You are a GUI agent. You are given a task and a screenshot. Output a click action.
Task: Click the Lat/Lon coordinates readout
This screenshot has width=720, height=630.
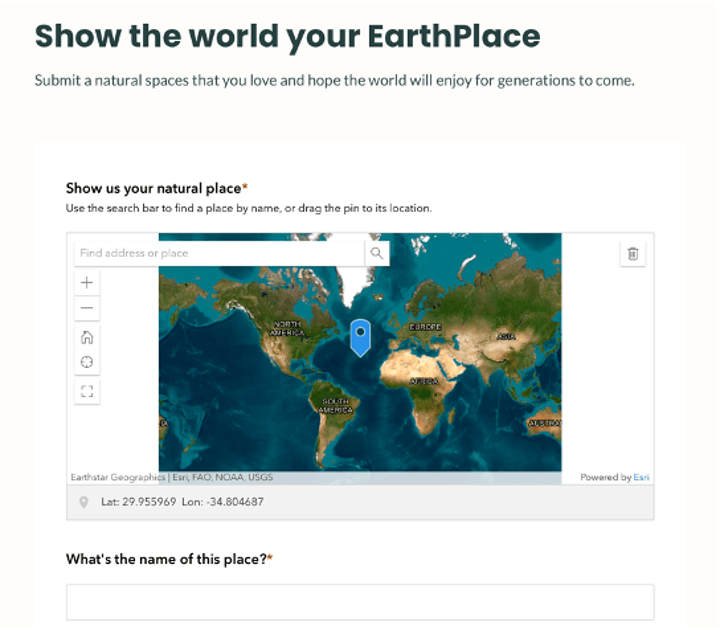[182, 502]
